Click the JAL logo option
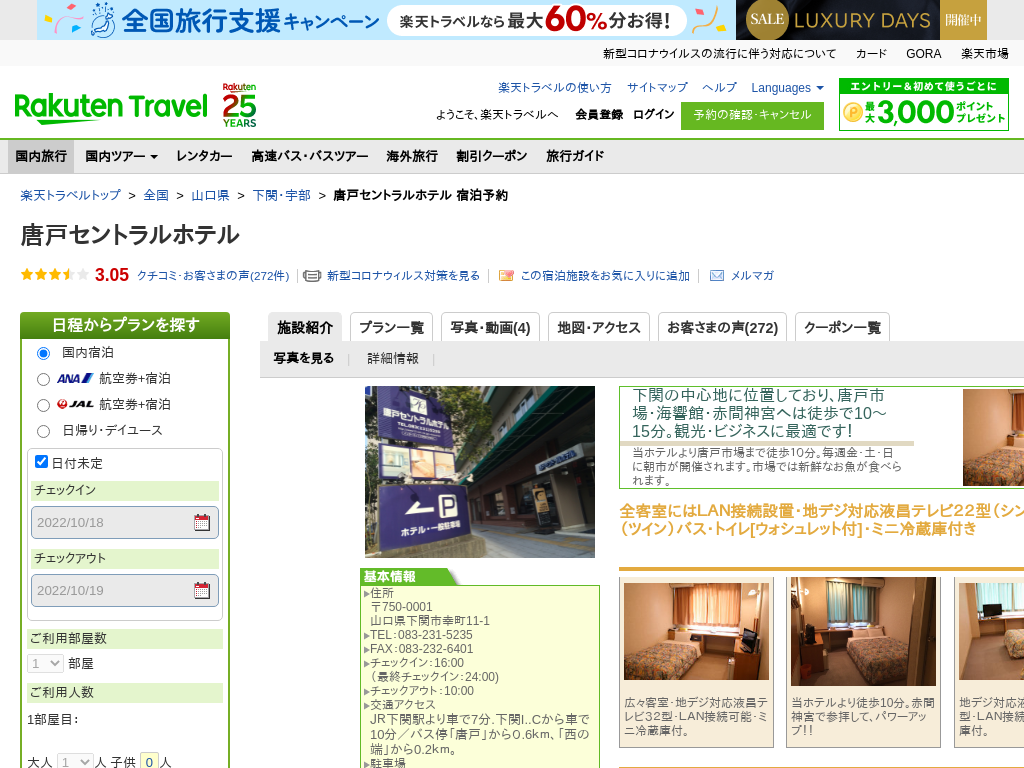1024x768 pixels. point(75,404)
